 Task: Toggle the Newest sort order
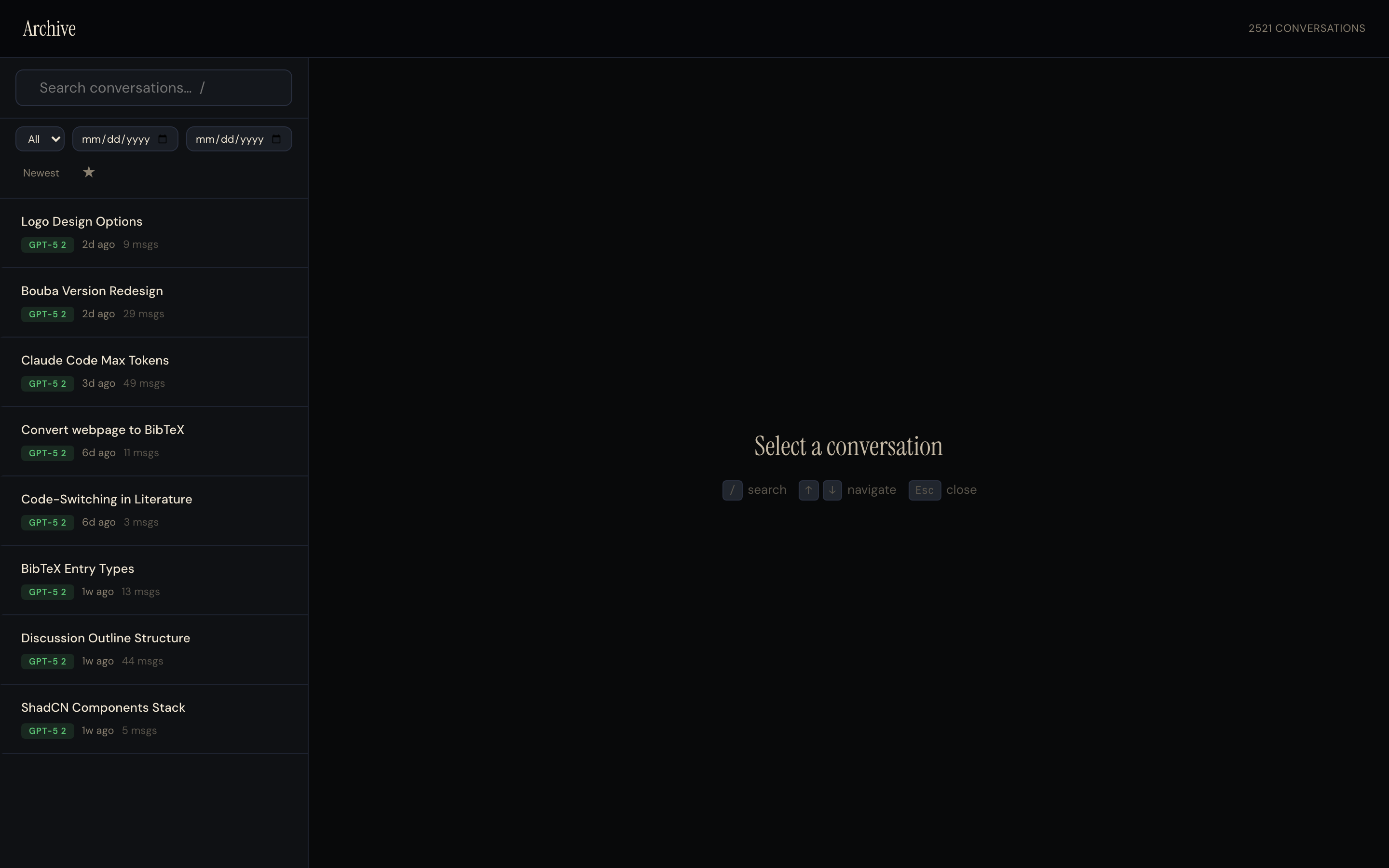[x=41, y=172]
